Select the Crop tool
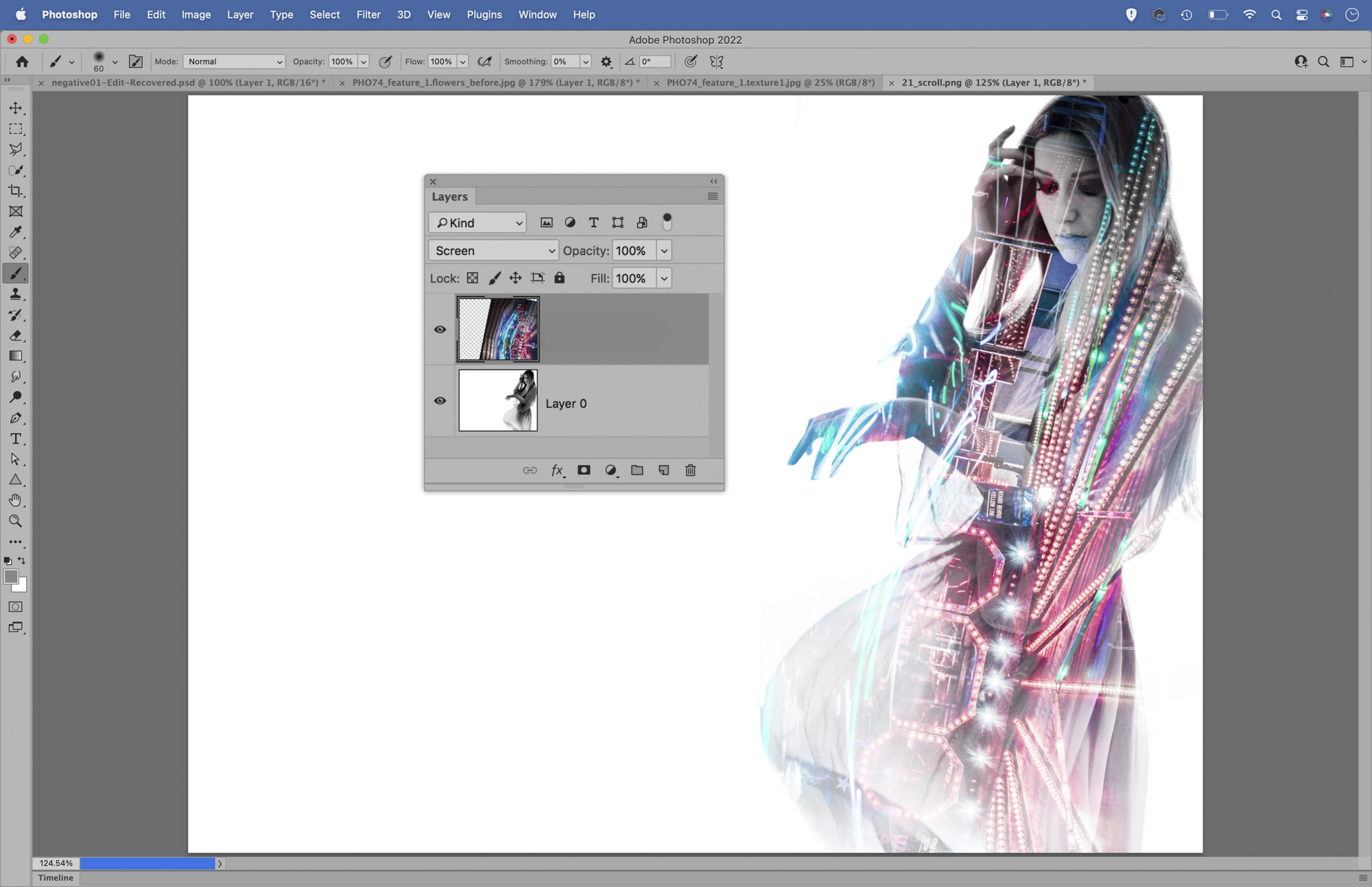 click(15, 191)
